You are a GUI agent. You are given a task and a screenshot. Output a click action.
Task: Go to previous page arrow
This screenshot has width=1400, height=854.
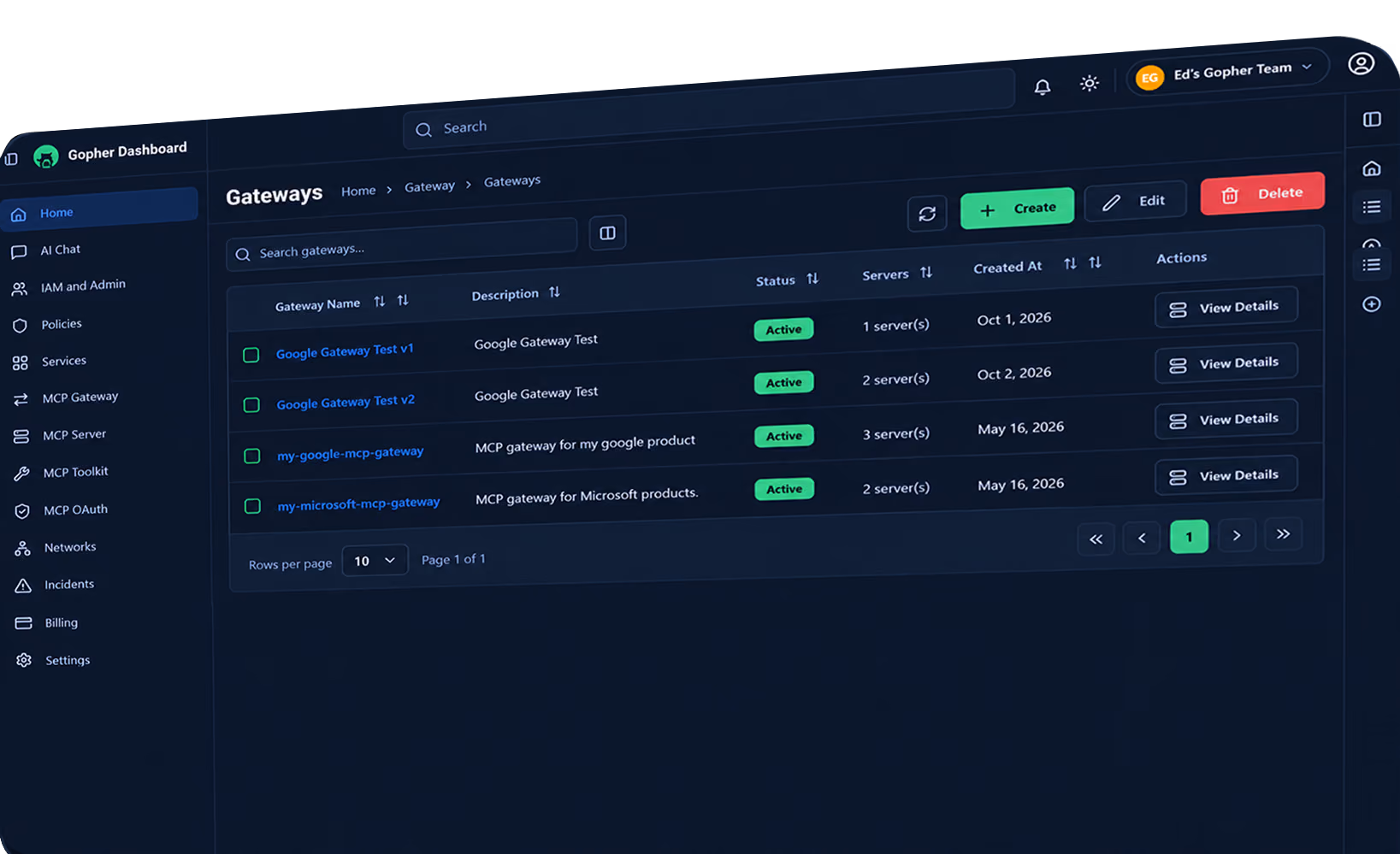coord(1142,538)
